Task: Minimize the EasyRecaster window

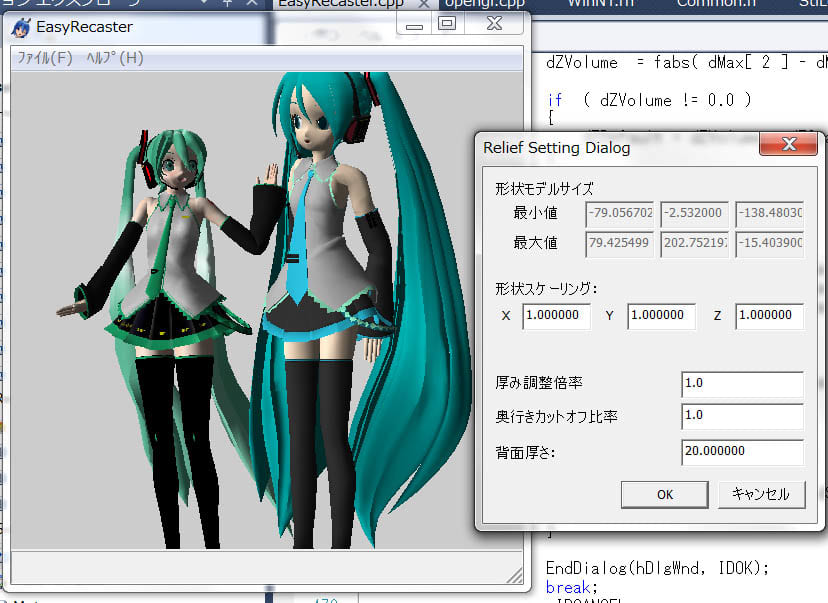Action: [x=414, y=24]
